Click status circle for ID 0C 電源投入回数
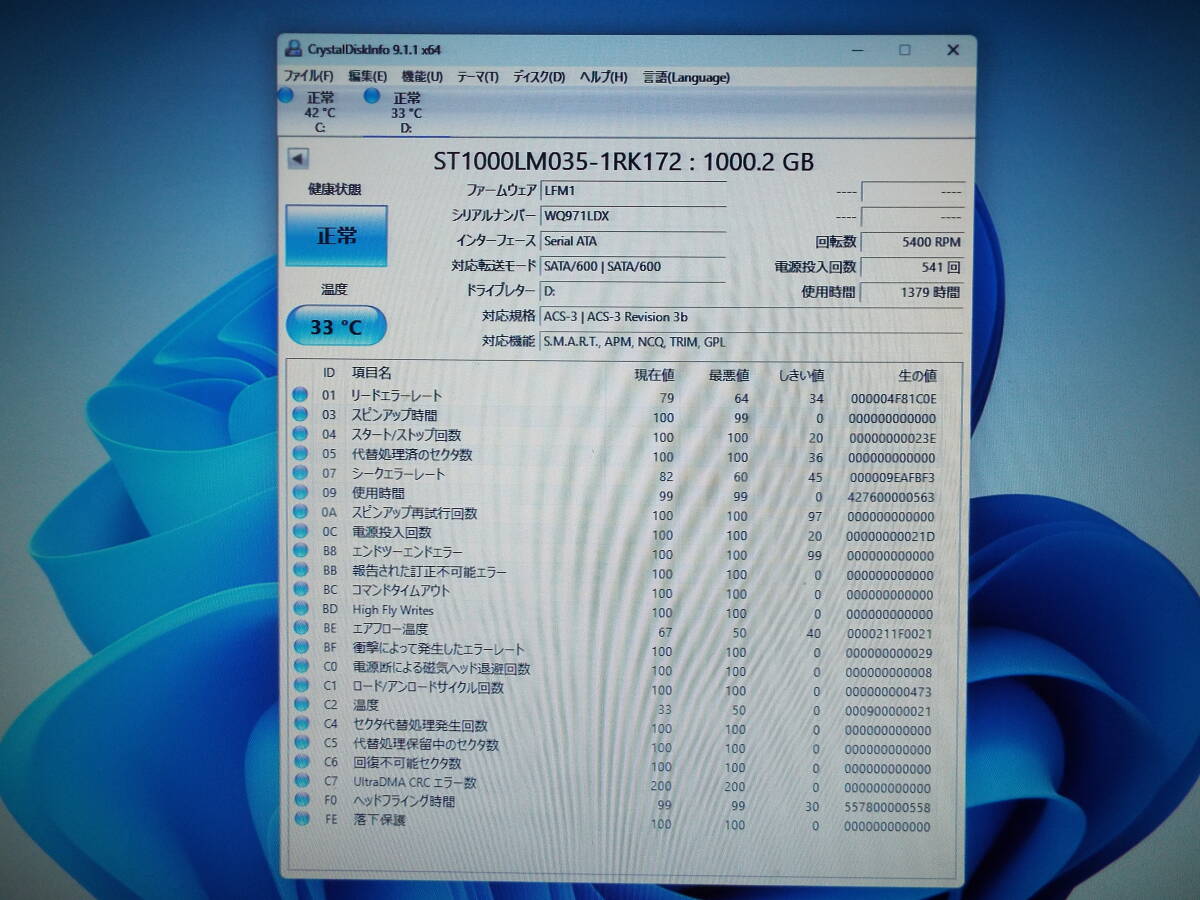Screen dimensions: 1200x900 click(x=299, y=532)
